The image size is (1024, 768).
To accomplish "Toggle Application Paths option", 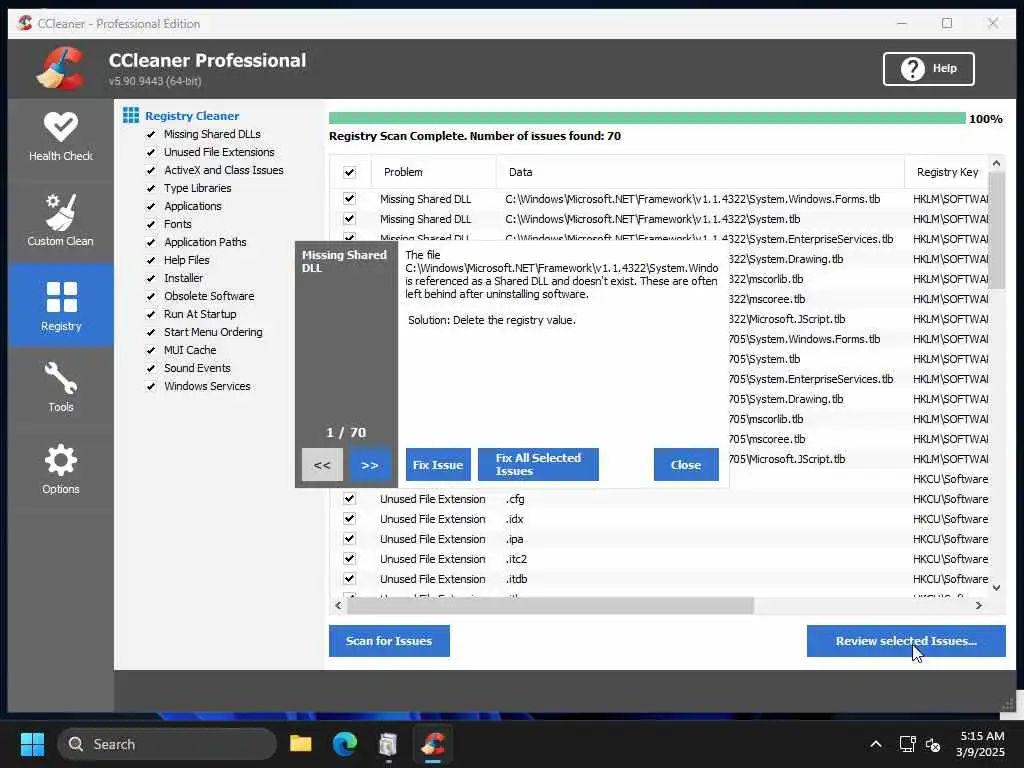I will point(151,242).
